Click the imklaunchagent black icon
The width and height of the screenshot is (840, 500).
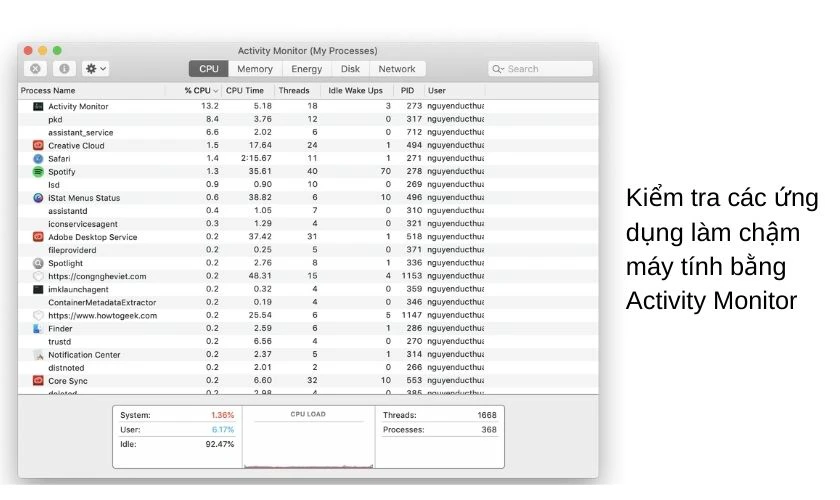[38, 289]
